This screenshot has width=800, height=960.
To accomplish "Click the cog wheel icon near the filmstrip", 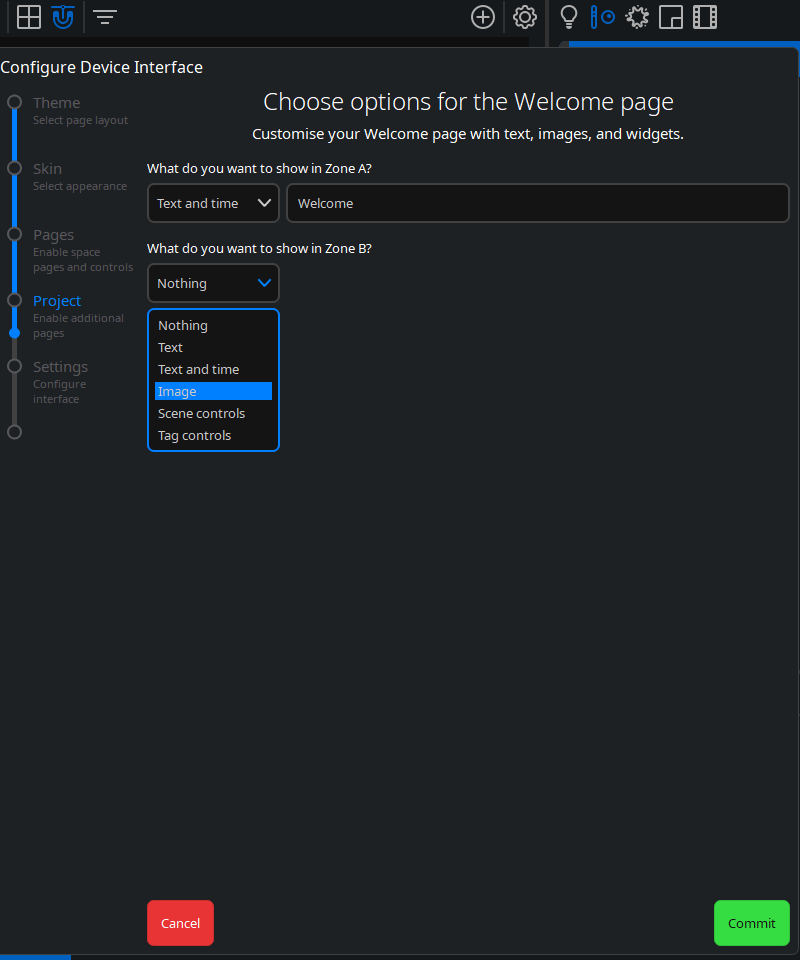I will pos(637,17).
